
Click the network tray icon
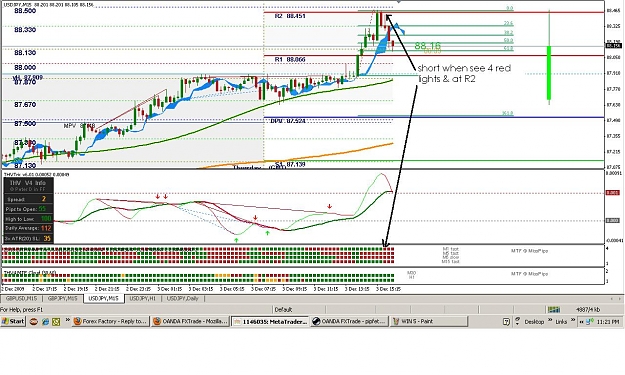(589, 321)
